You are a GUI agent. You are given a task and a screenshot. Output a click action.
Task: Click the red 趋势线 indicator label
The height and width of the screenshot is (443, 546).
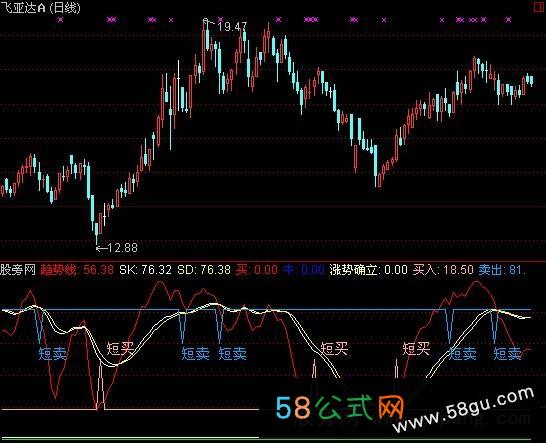pos(58,270)
